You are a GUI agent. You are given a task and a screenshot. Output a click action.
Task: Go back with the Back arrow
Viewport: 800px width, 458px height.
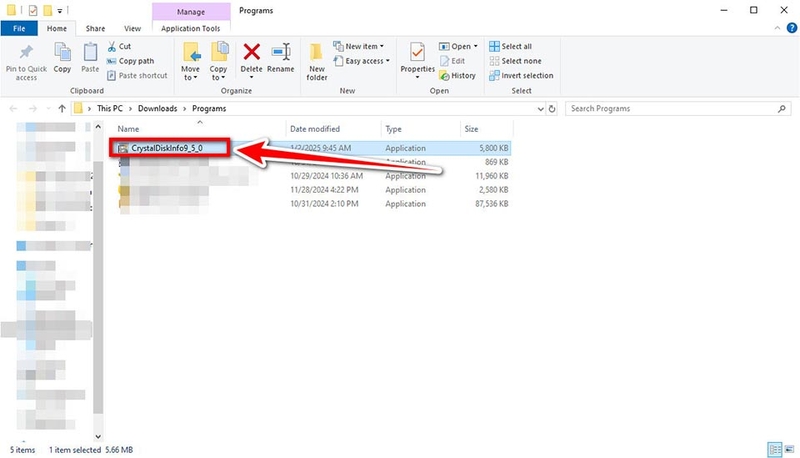coord(13,109)
